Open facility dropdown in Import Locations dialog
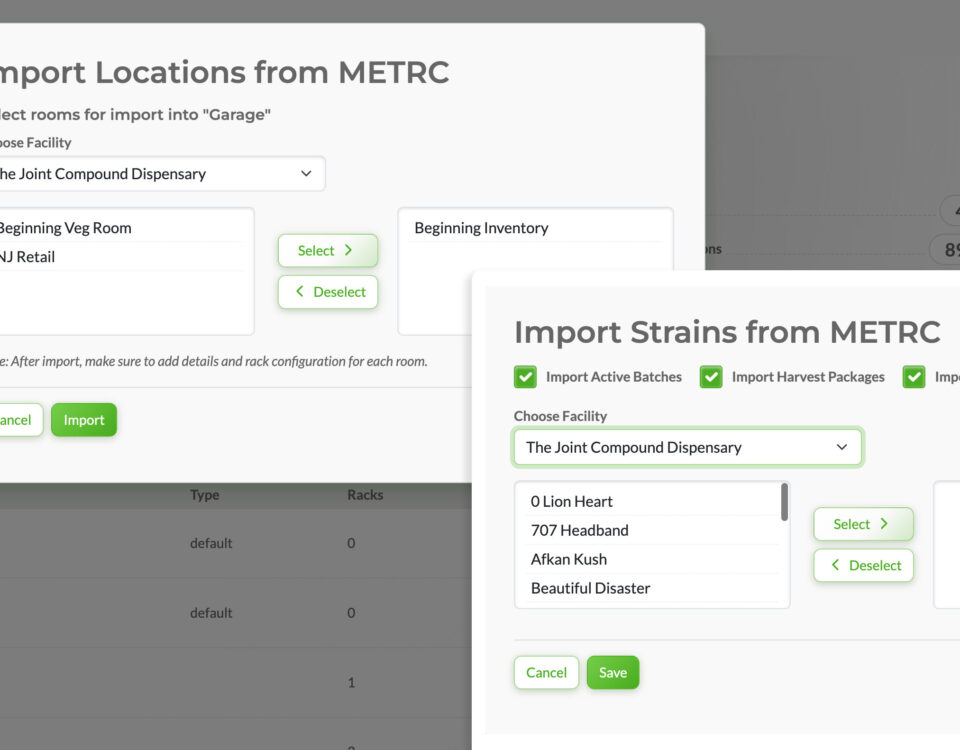 (160, 174)
